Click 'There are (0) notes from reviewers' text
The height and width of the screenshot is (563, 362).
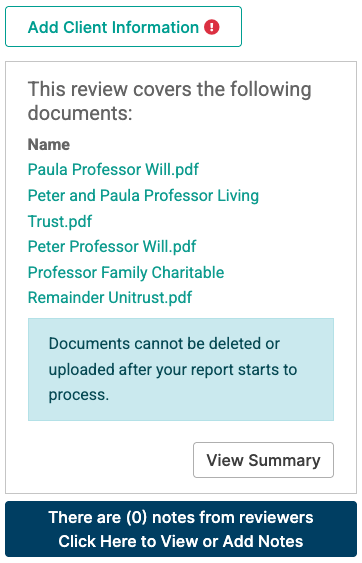[181, 517]
